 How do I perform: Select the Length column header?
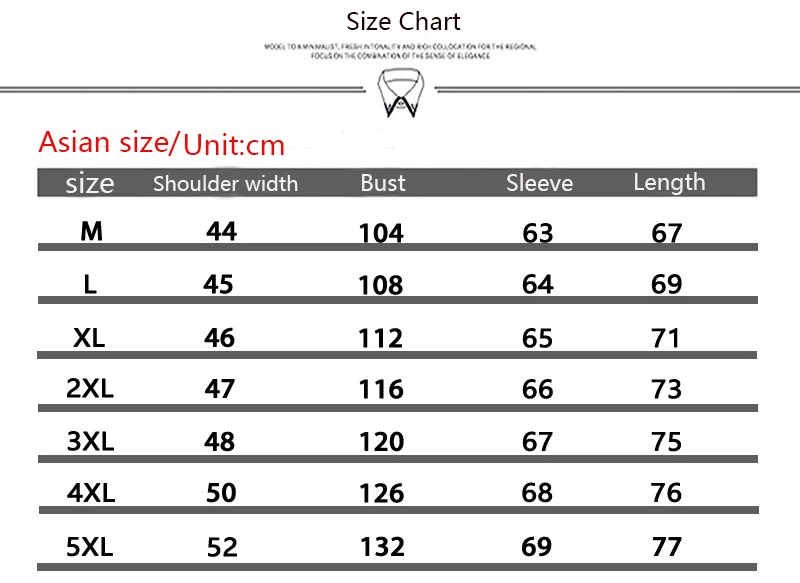coord(669,182)
